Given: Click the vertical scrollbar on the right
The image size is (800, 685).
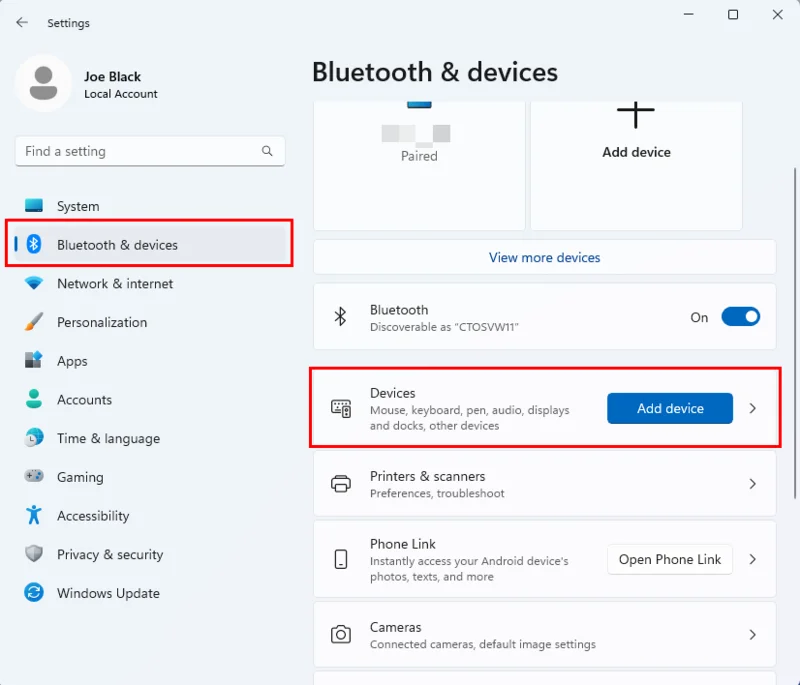Looking at the screenshot, I should [x=794, y=333].
